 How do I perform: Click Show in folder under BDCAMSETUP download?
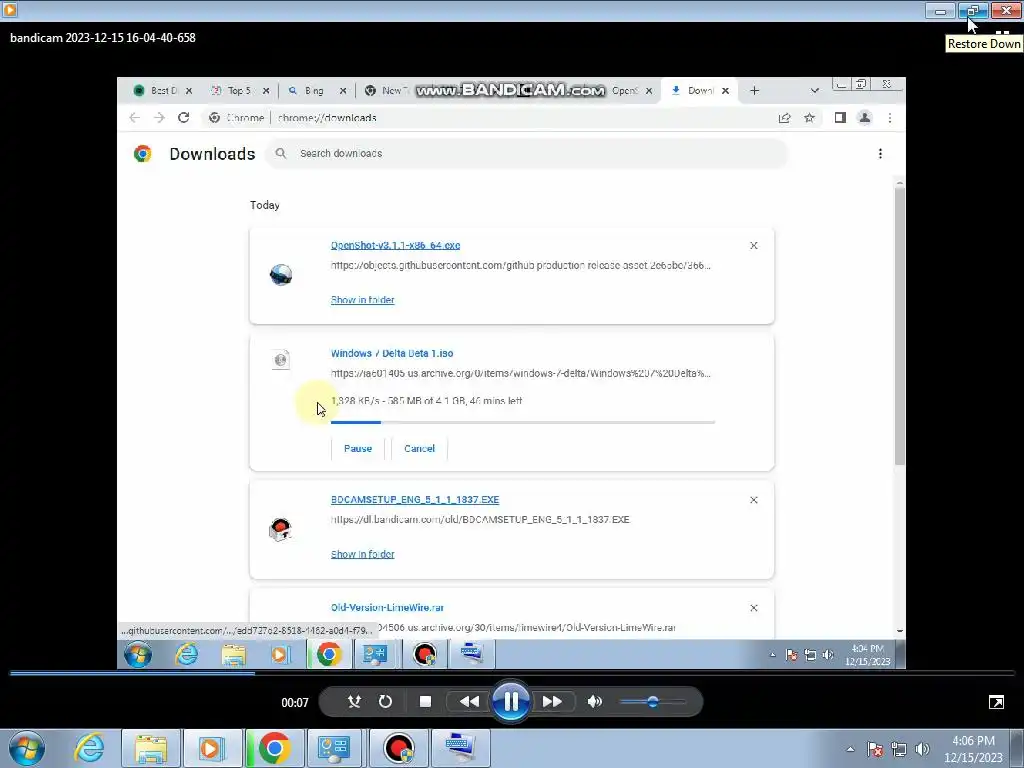click(x=362, y=554)
